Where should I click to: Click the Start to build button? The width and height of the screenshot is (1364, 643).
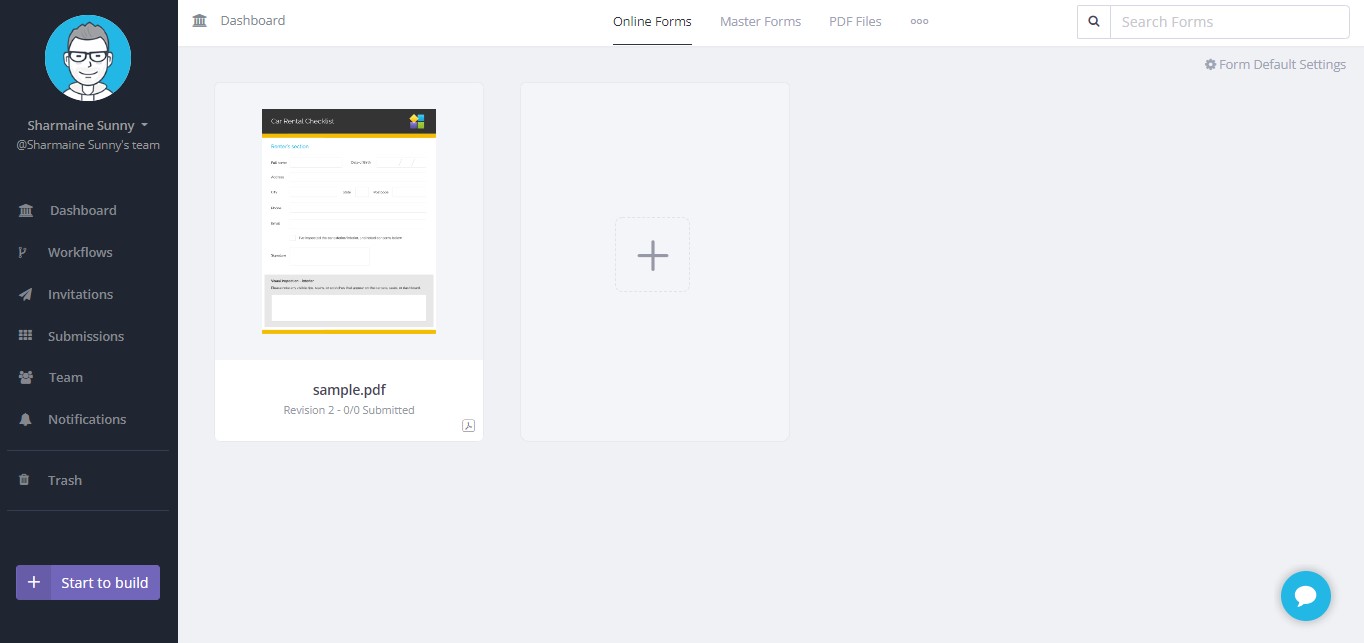[88, 583]
